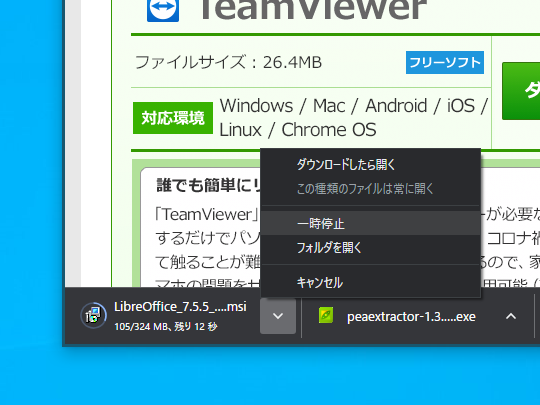Click the 105/324 MB download status text
This screenshot has height=405, width=540.
tap(166, 326)
